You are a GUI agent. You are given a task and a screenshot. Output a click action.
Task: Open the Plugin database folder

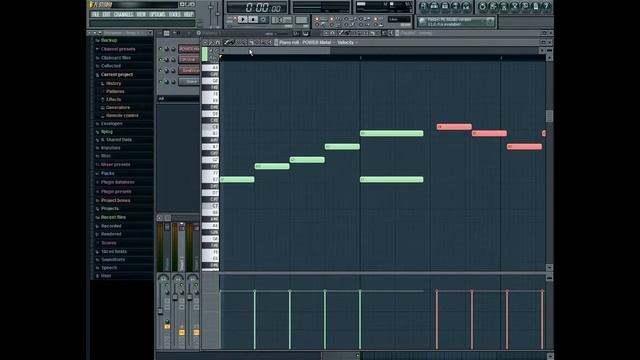click(x=118, y=182)
